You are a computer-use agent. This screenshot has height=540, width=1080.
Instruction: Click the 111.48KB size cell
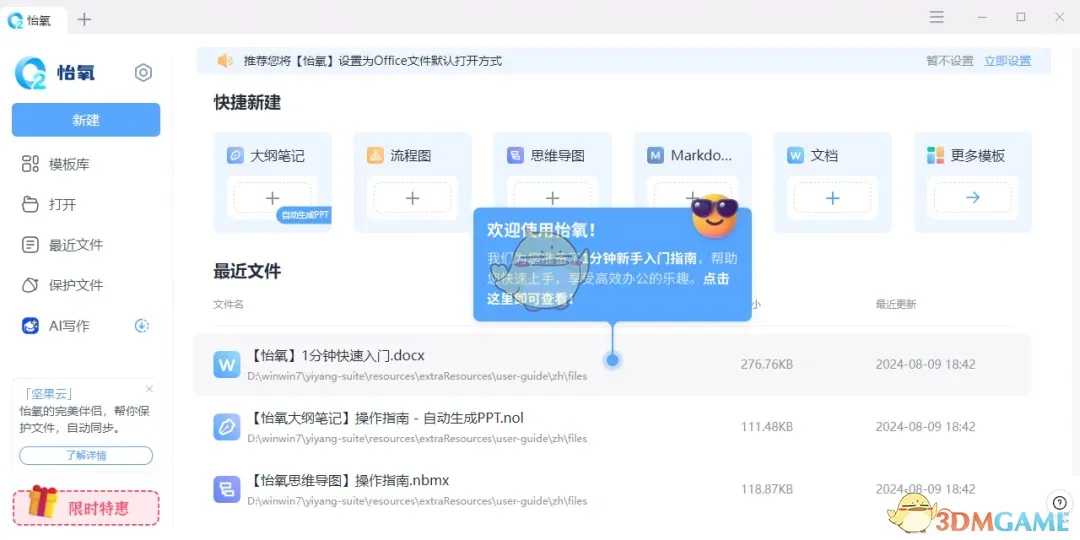coord(767,427)
